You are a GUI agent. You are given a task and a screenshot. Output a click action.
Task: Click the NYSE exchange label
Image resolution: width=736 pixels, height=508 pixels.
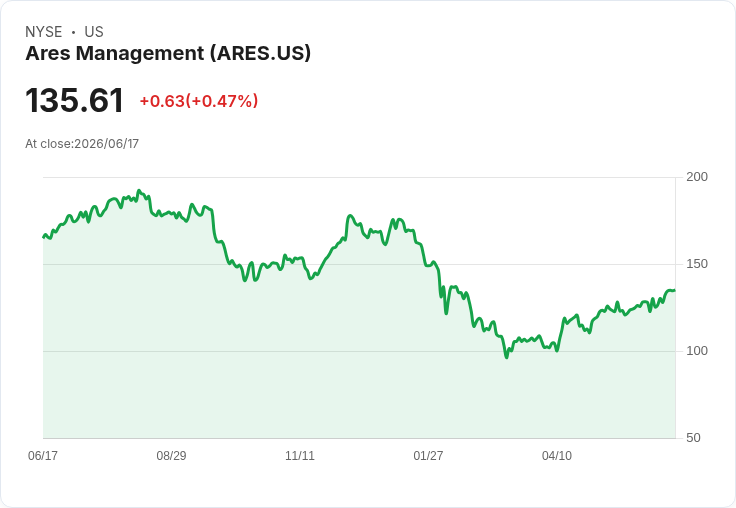[x=44, y=32]
